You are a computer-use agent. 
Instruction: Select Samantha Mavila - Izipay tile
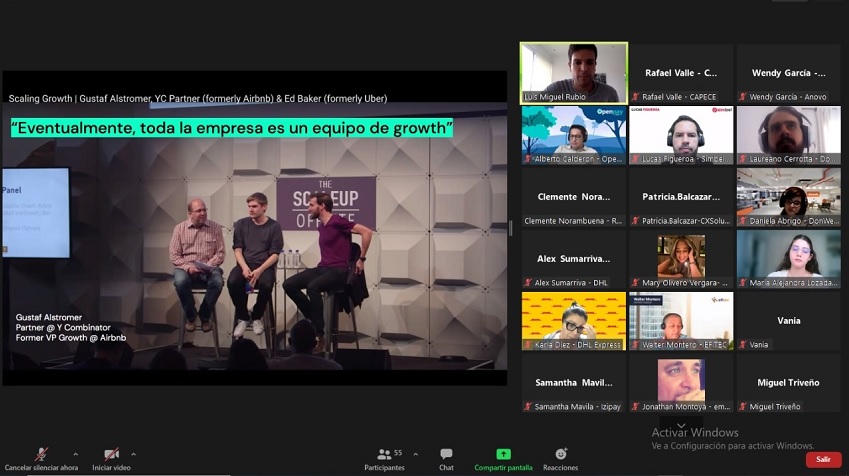click(574, 383)
